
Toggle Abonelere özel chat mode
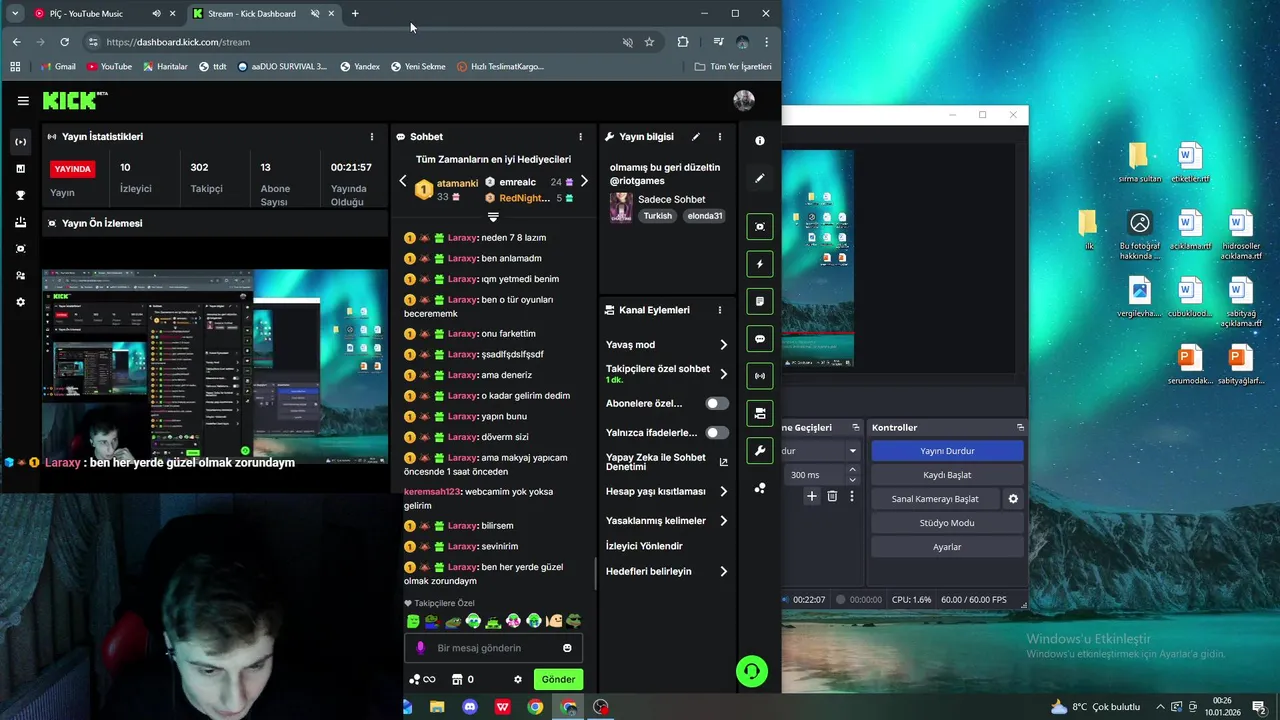[x=717, y=404]
